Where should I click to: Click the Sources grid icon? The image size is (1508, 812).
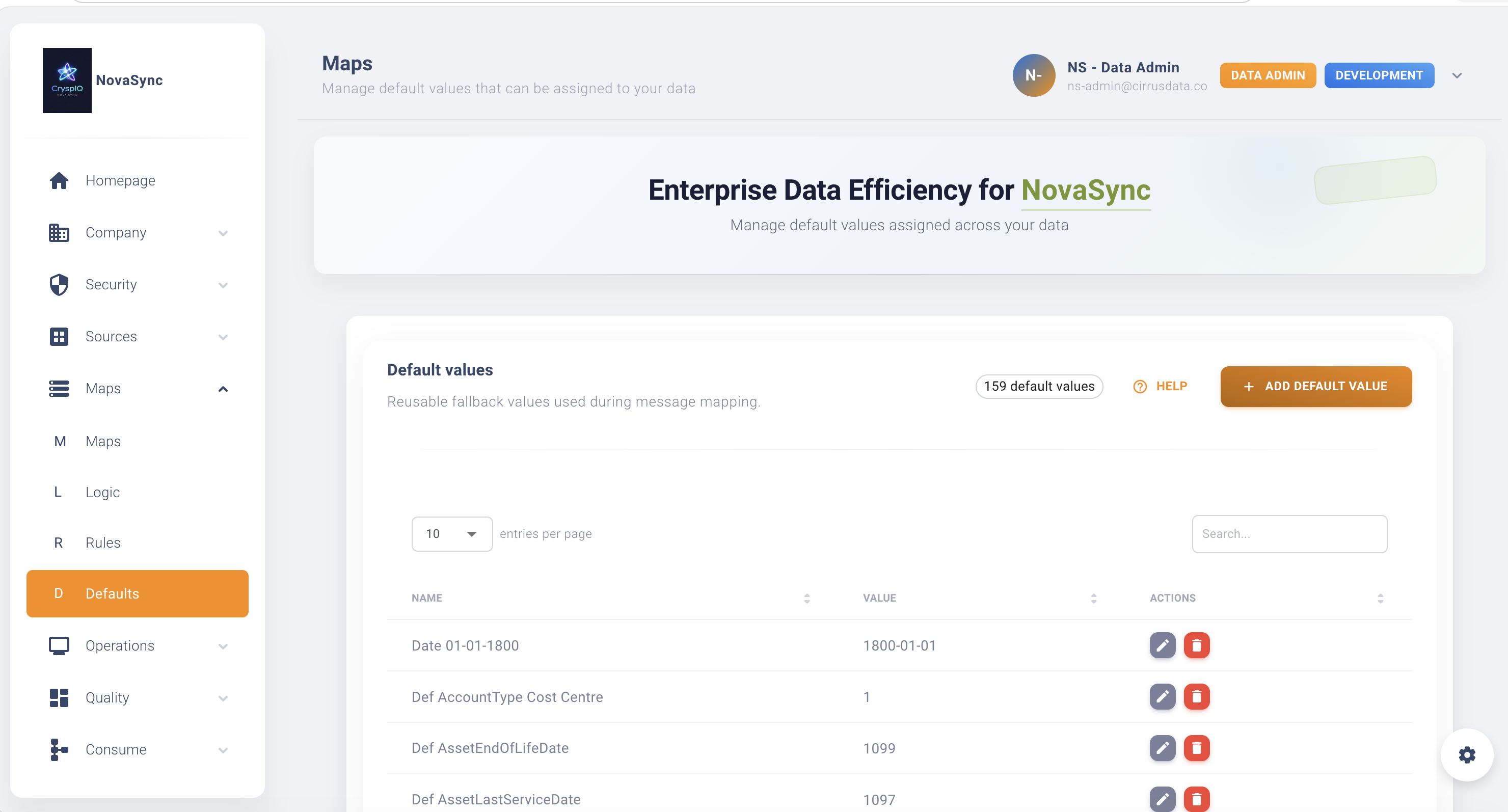pos(59,337)
